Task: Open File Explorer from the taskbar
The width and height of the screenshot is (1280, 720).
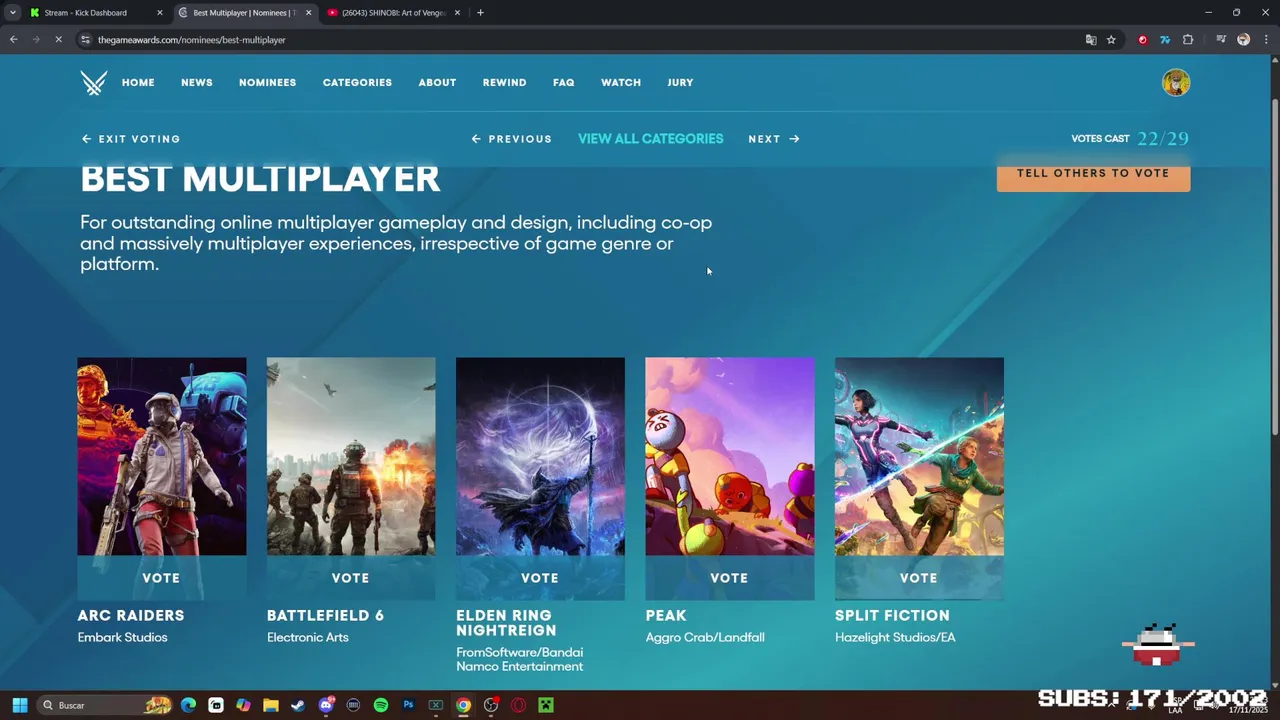Action: pyautogui.click(x=270, y=705)
